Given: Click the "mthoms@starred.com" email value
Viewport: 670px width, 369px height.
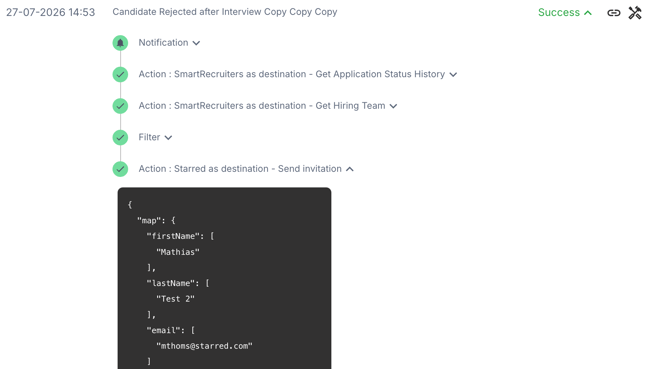Looking at the screenshot, I should tap(204, 346).
